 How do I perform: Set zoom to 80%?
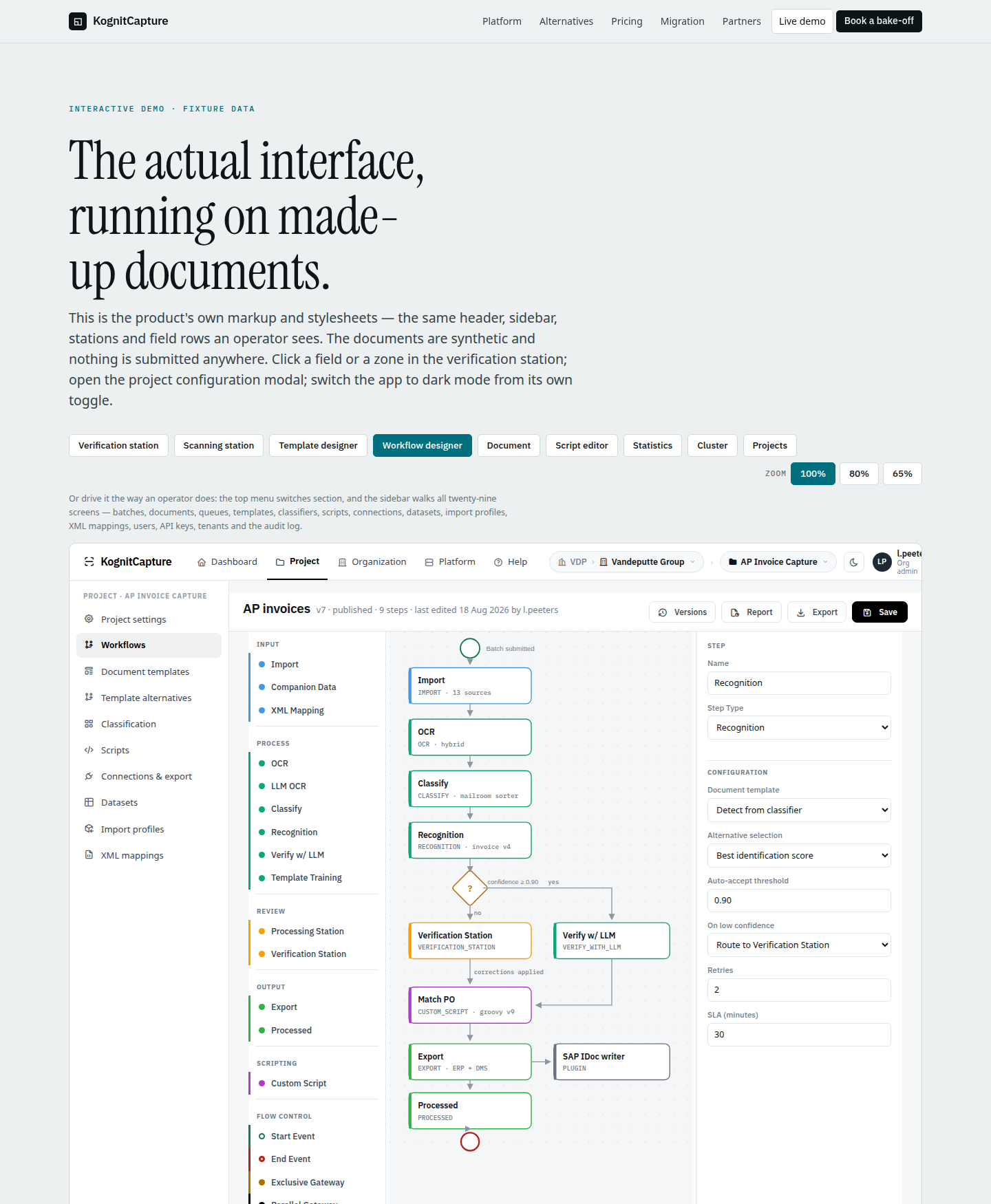(859, 474)
